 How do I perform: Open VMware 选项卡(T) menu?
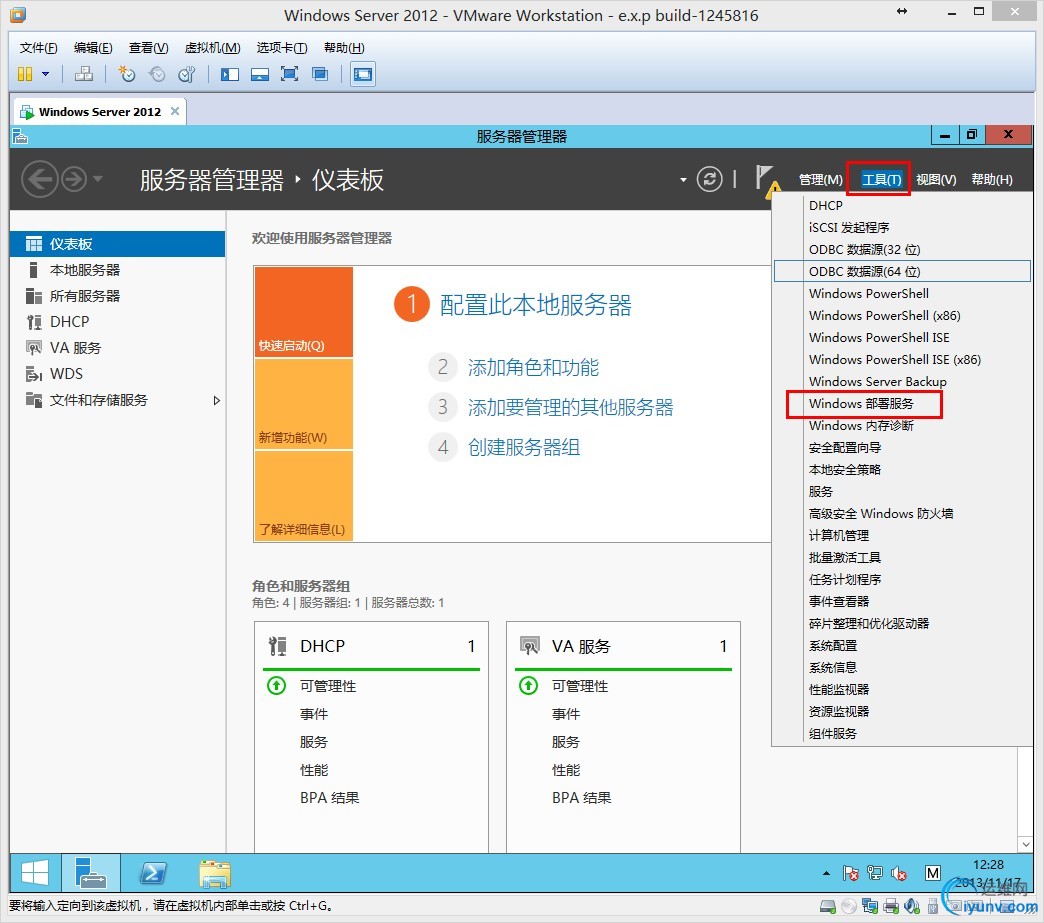click(x=282, y=47)
